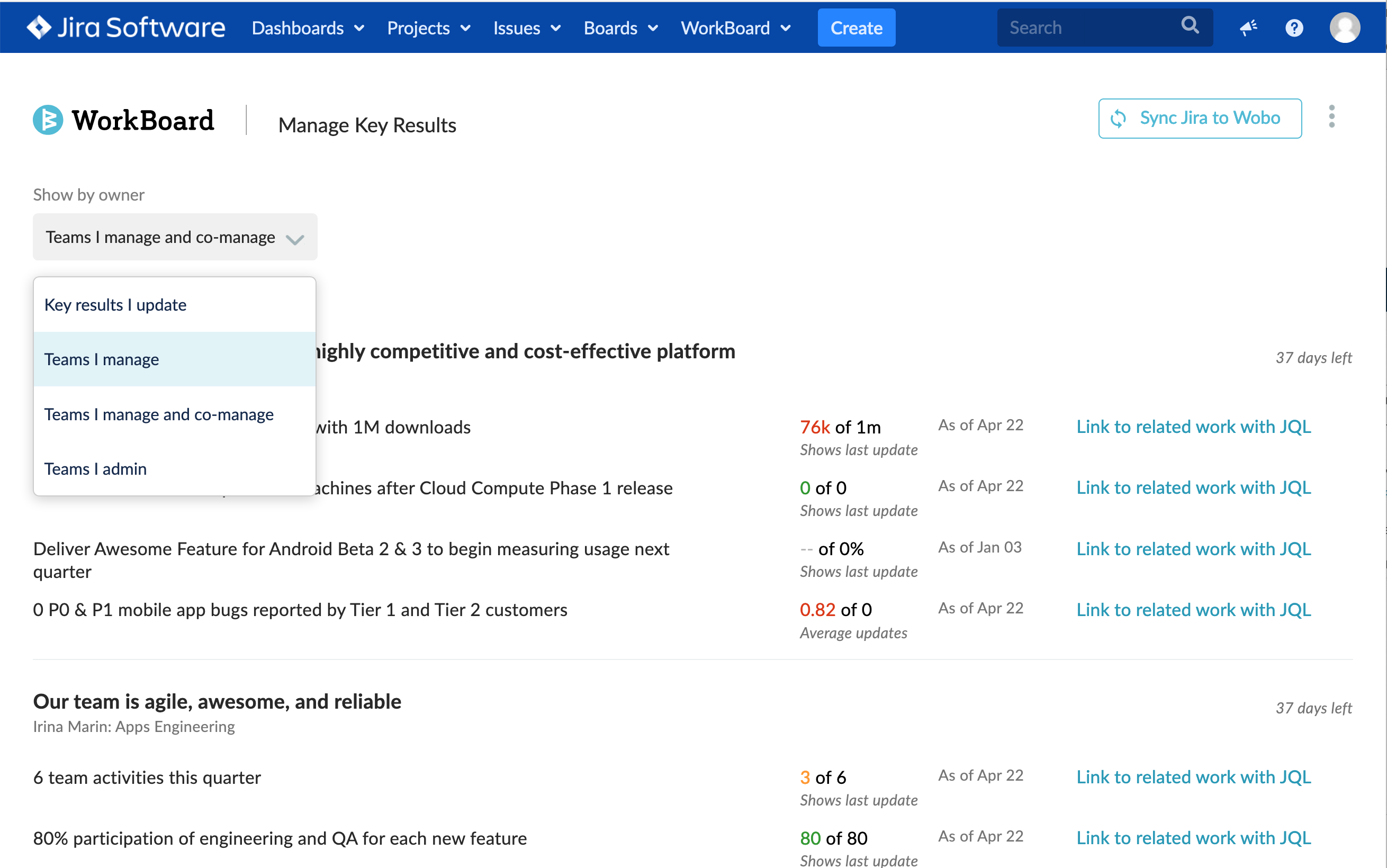Click the 'As of Jan 03' date
The width and height of the screenshot is (1387, 868).
pos(980,547)
